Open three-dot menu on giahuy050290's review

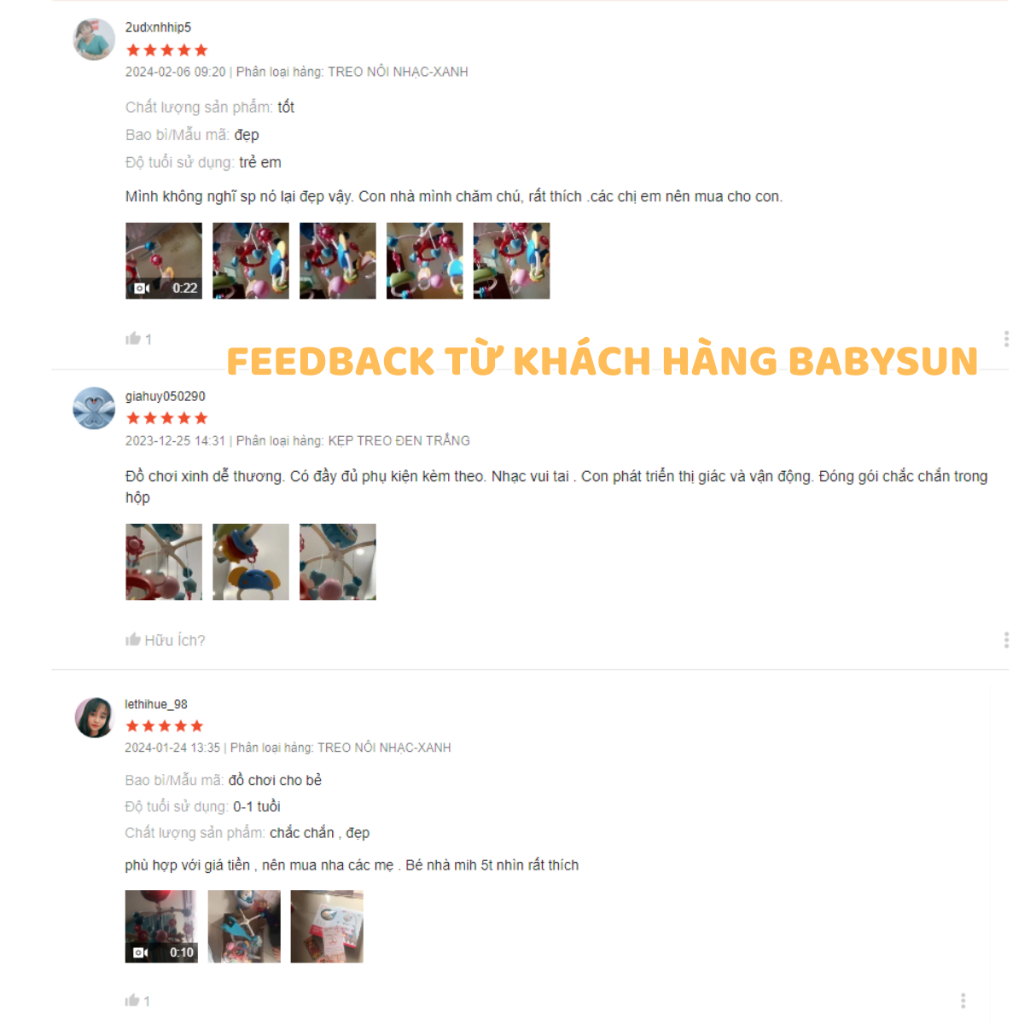tap(1006, 639)
